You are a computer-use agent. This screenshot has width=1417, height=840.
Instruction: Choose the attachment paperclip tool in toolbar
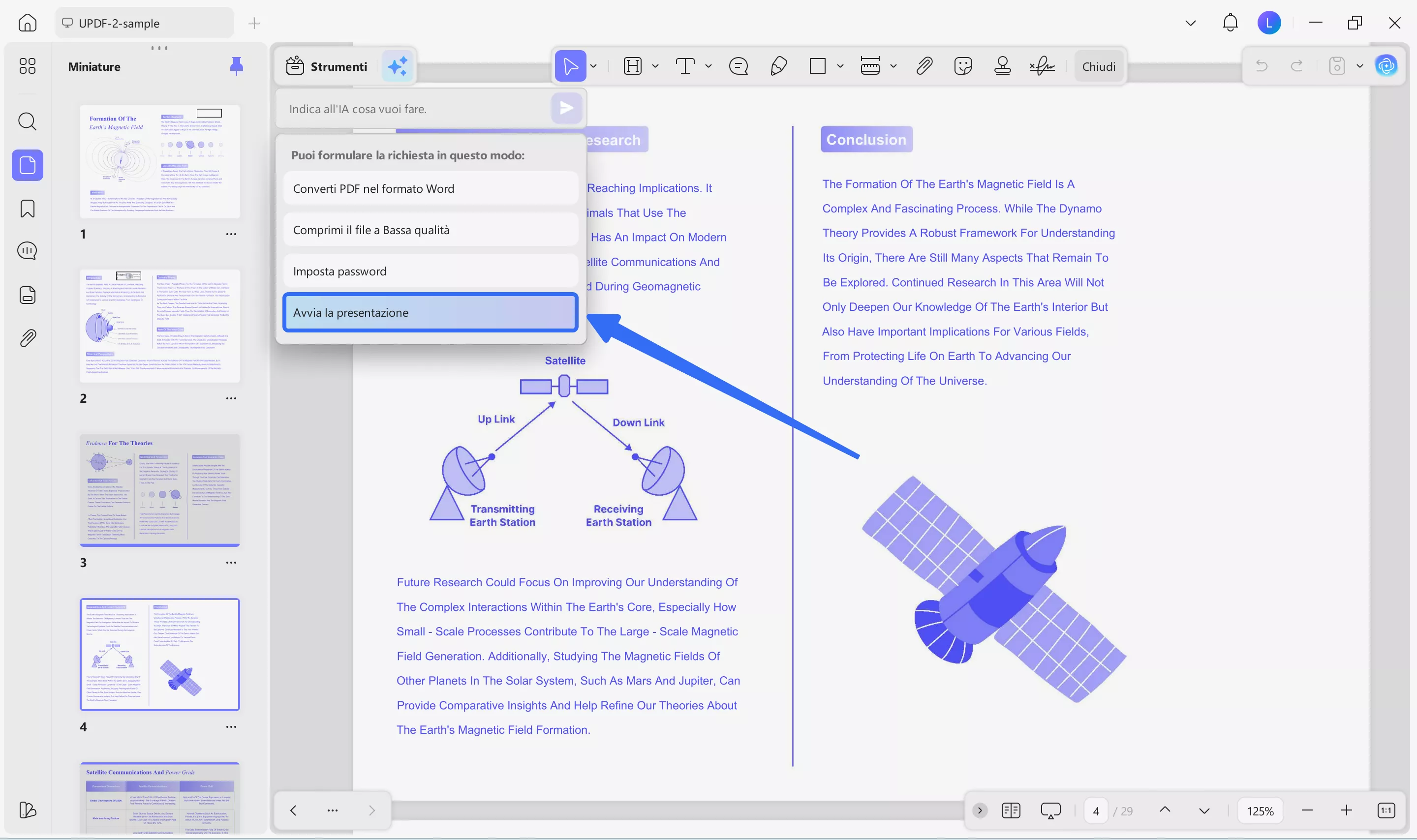924,66
